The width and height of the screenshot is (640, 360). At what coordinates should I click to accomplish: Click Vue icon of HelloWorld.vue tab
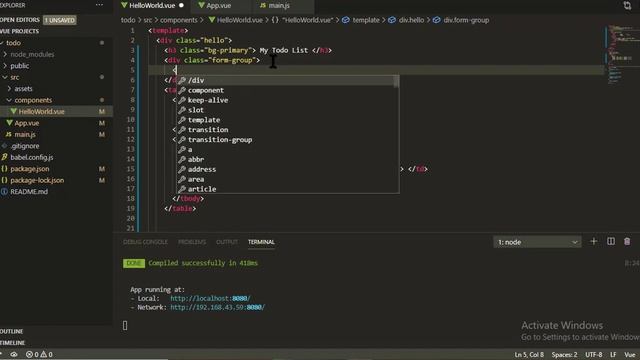click(124, 5)
